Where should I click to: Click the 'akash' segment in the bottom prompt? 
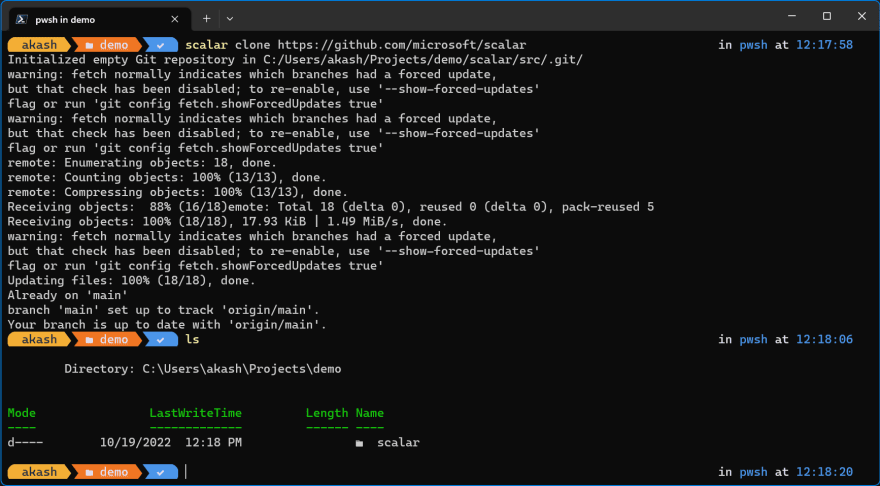39,472
